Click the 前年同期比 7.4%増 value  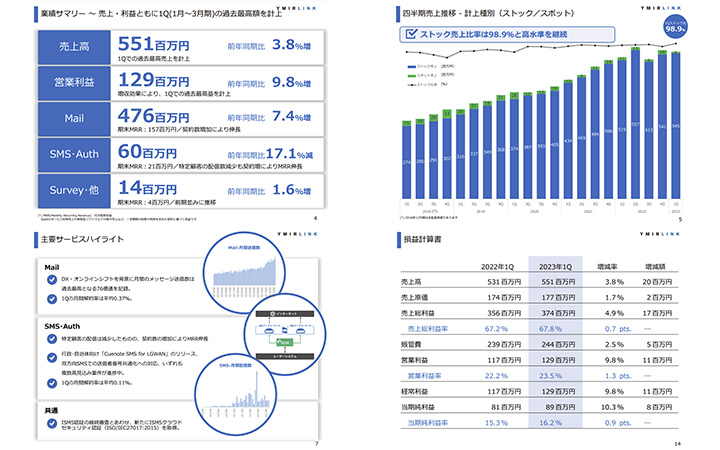point(291,117)
